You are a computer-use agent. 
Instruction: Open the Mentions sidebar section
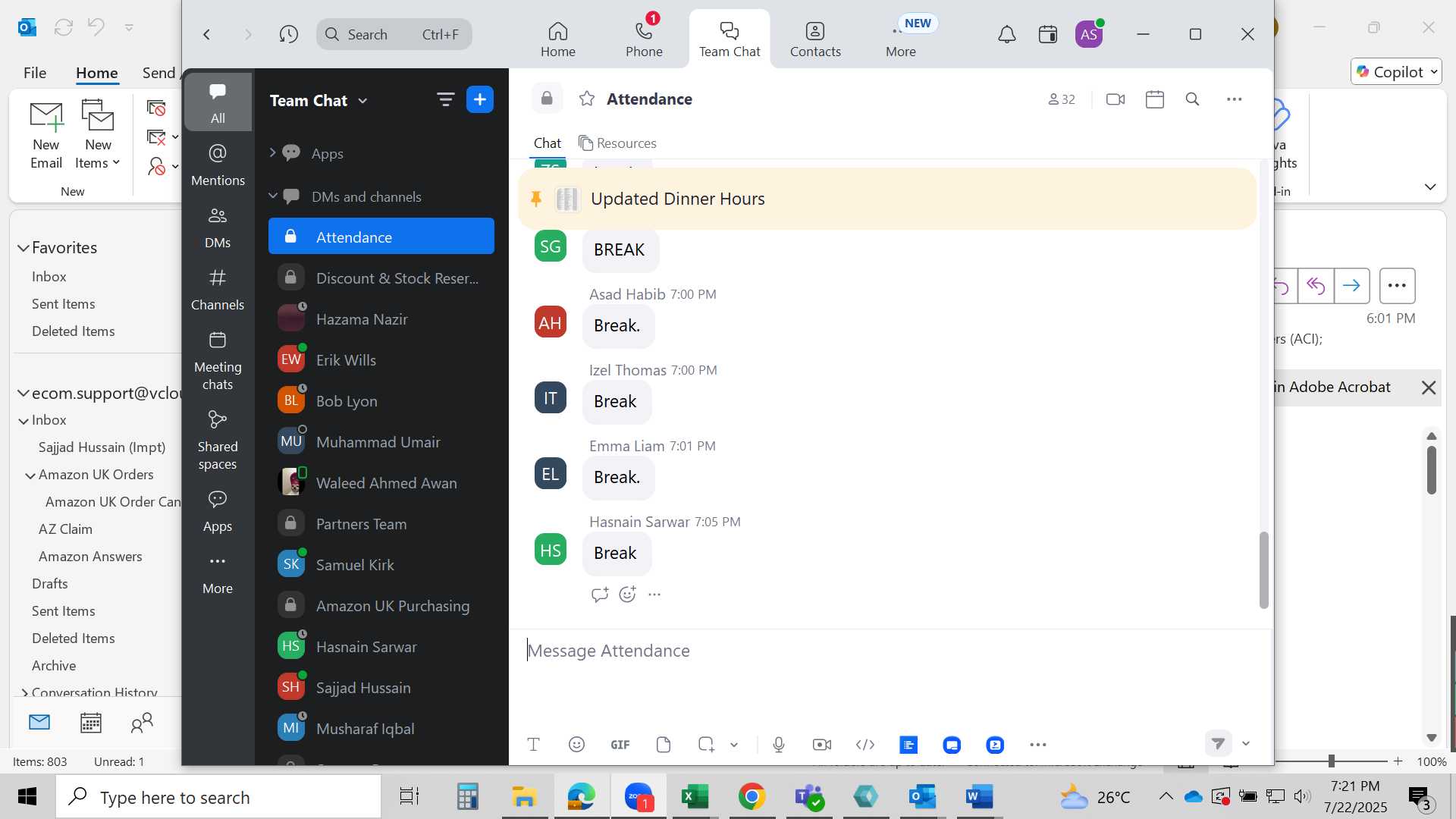tap(218, 165)
